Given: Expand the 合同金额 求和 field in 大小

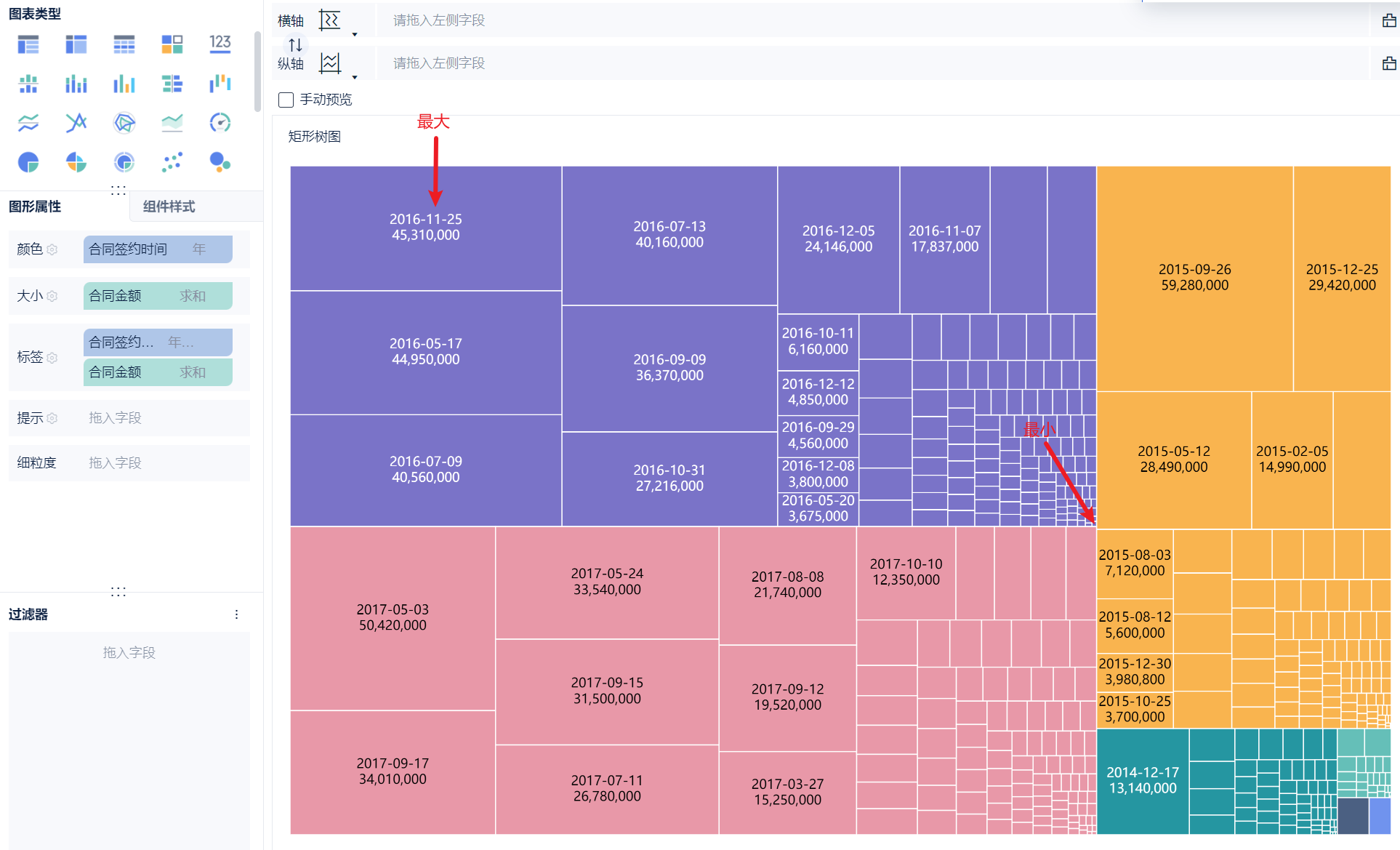Looking at the screenshot, I should click(158, 296).
